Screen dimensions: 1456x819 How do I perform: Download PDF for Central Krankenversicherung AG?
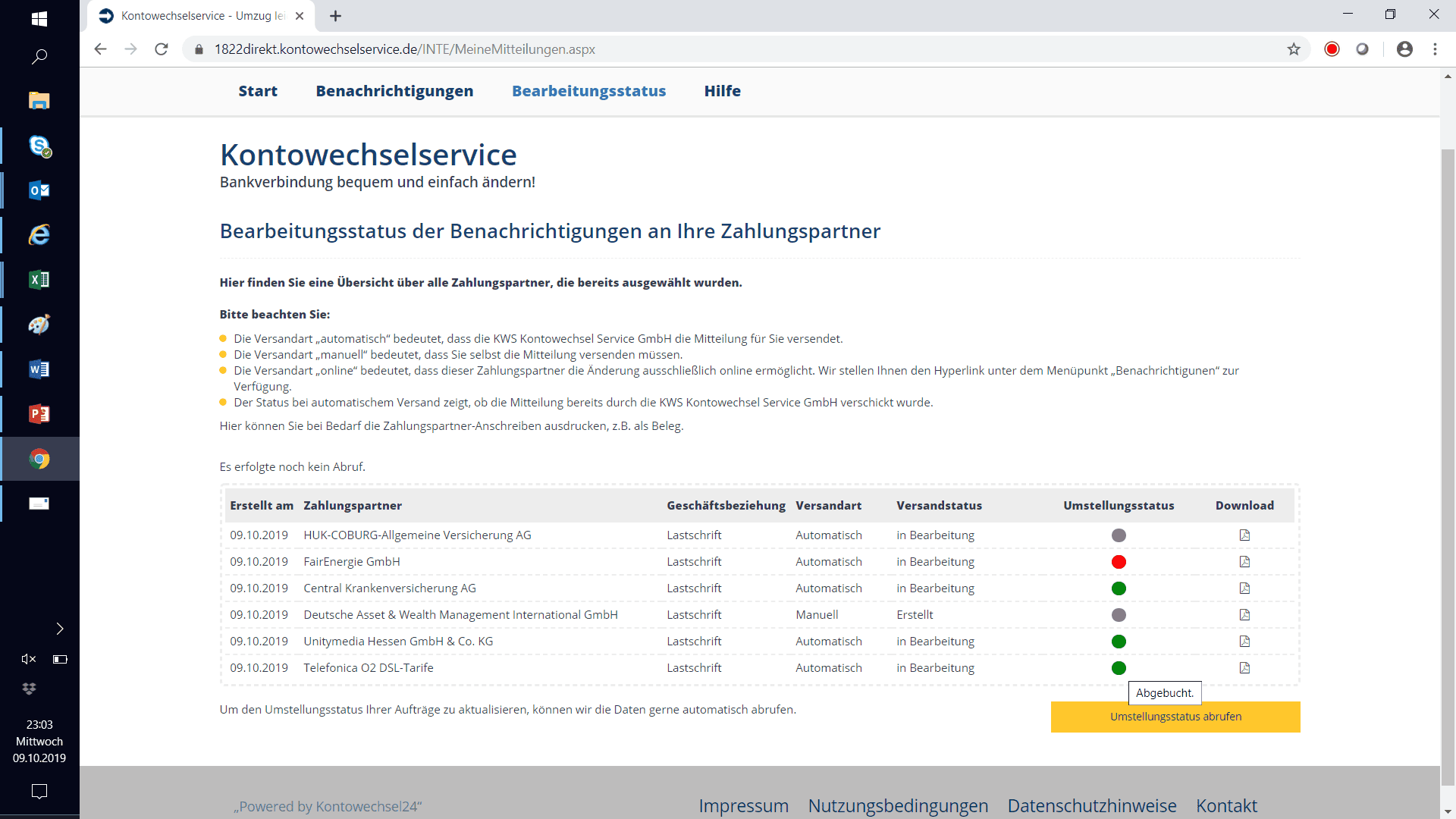1244,588
